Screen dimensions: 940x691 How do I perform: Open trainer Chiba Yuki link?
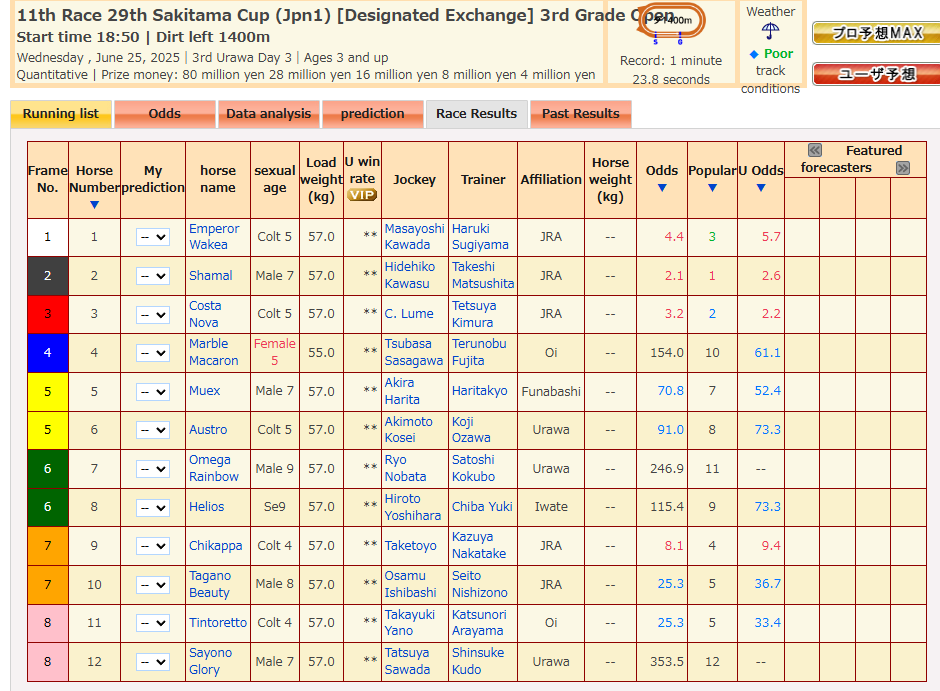[482, 507]
